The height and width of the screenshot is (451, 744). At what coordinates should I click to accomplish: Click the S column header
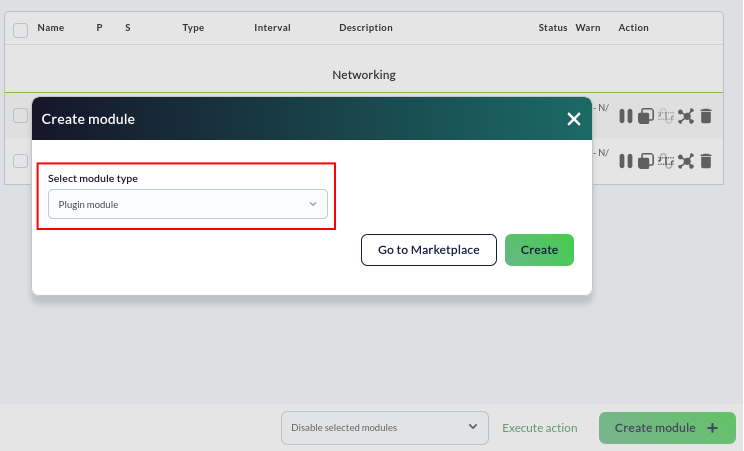pos(128,28)
